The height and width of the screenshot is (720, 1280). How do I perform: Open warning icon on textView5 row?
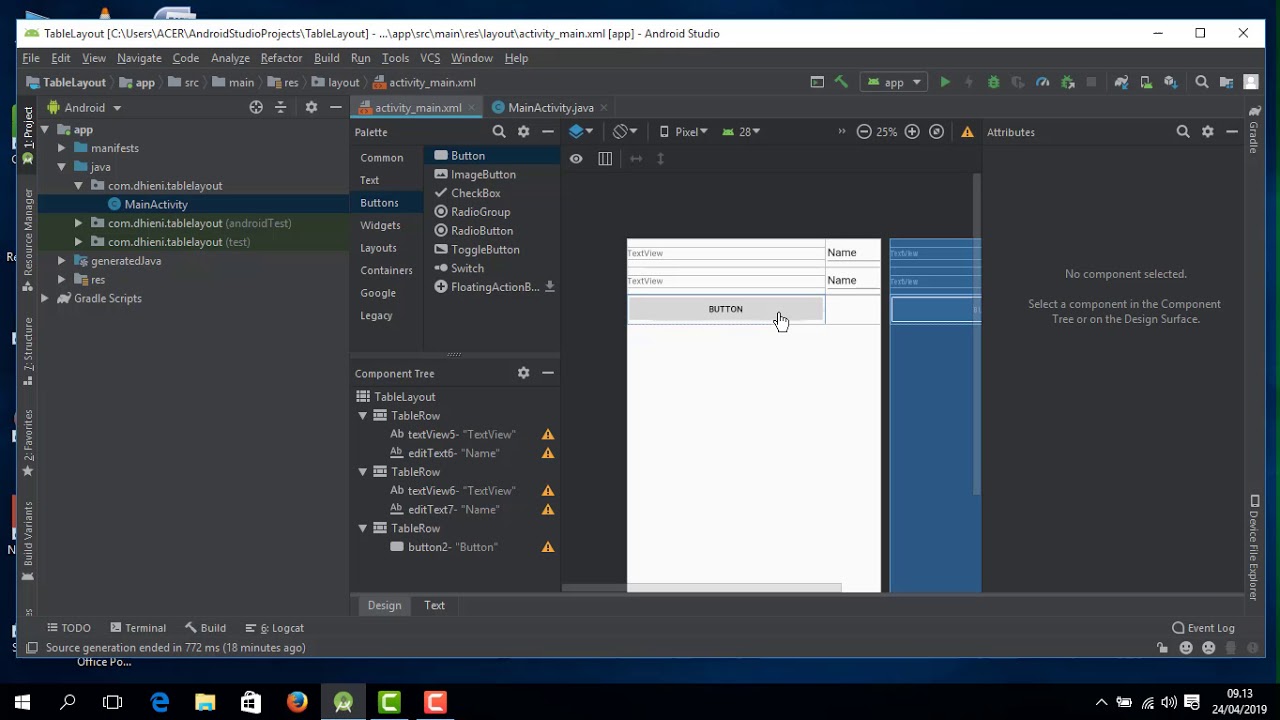[x=548, y=434]
